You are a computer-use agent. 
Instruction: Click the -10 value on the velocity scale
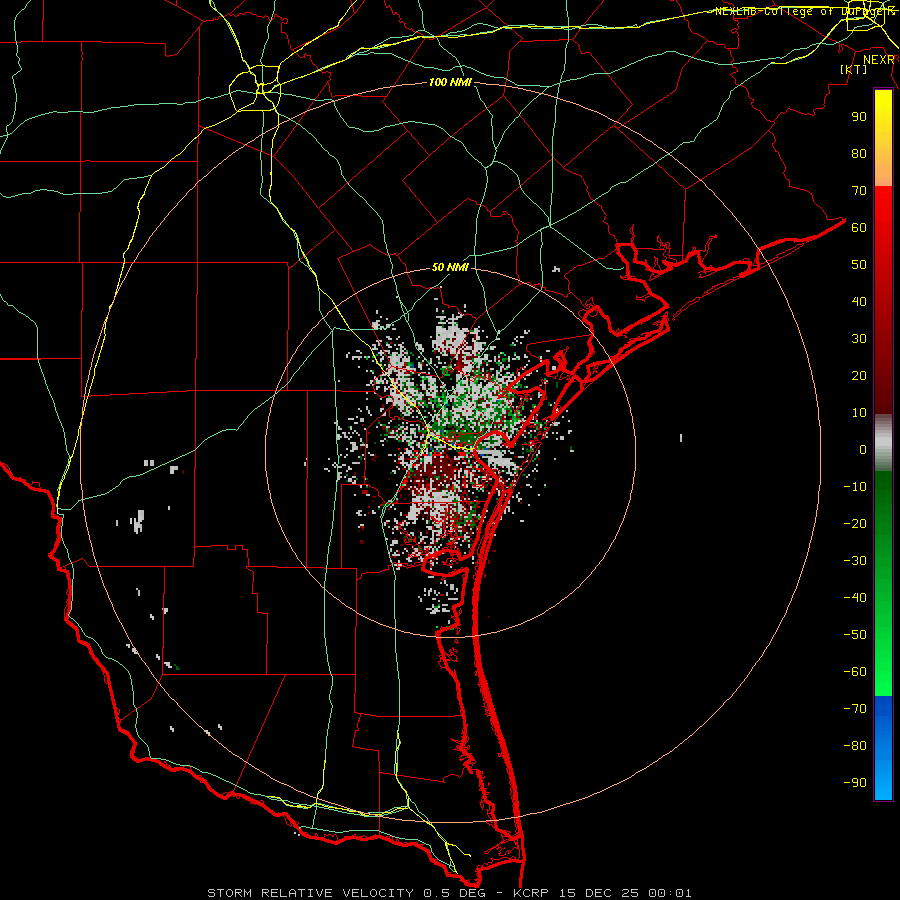pos(855,487)
